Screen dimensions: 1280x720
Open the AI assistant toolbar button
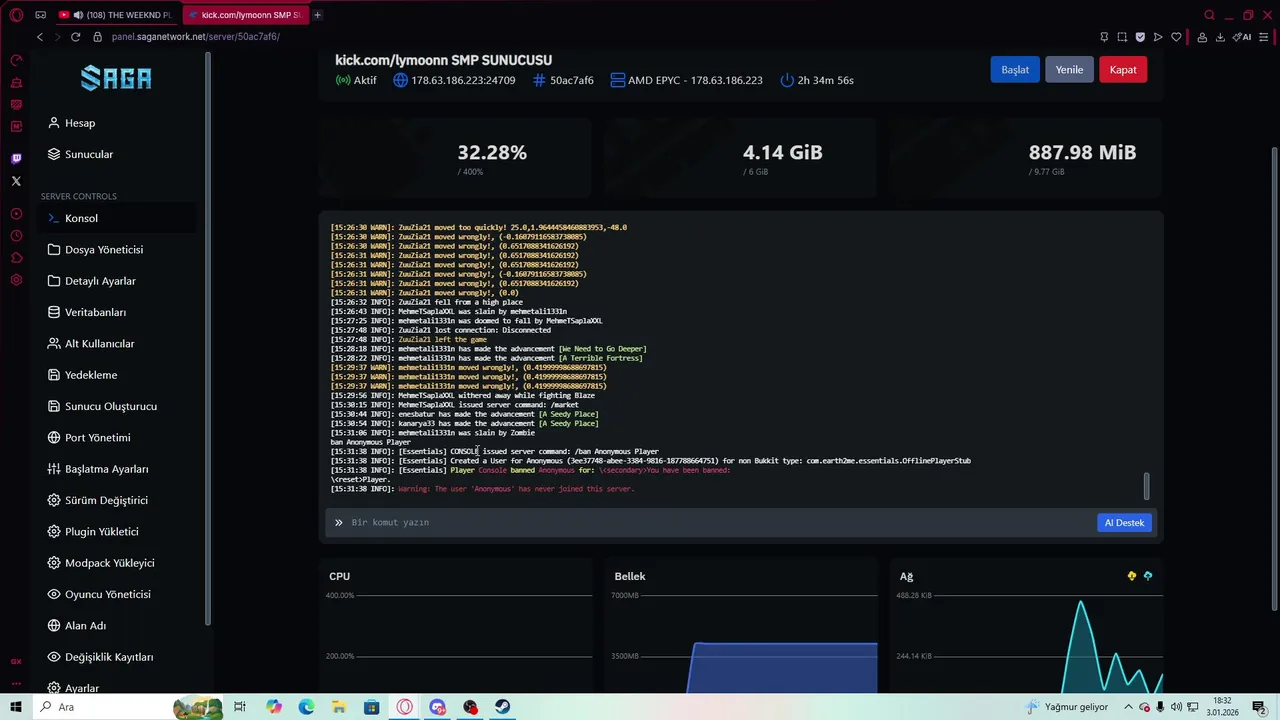[1243, 37]
